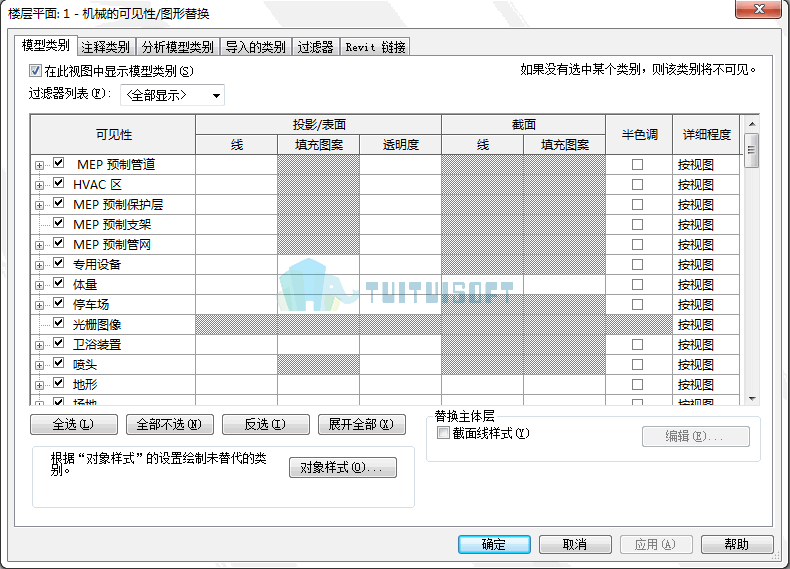
Task: Click 详细程度 cell for 体量 row
Action: pyautogui.click(x=706, y=285)
